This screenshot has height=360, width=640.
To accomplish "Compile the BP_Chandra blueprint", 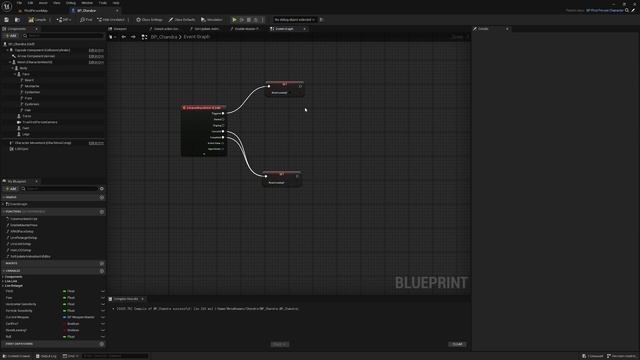I will (38, 20).
